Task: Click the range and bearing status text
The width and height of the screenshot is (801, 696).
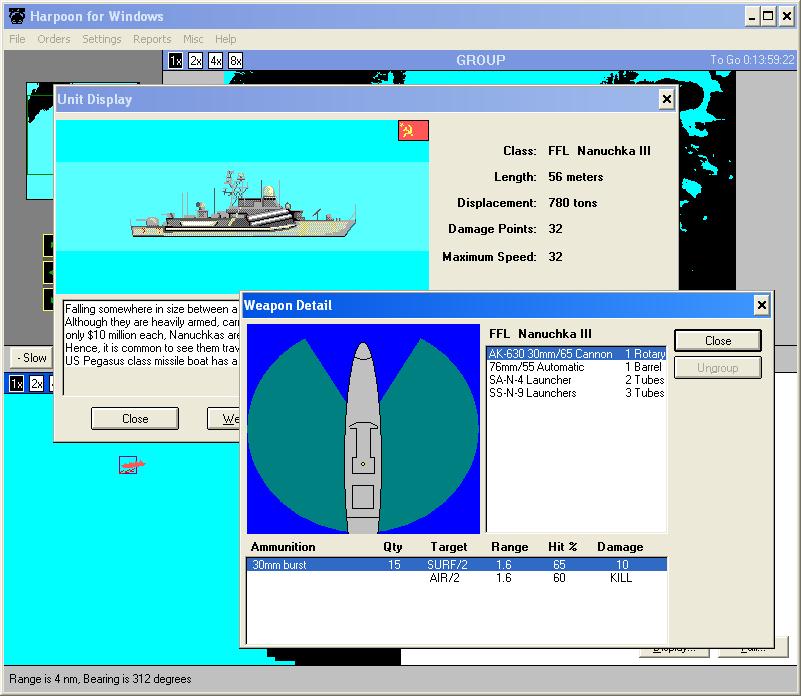Action: click(x=100, y=679)
